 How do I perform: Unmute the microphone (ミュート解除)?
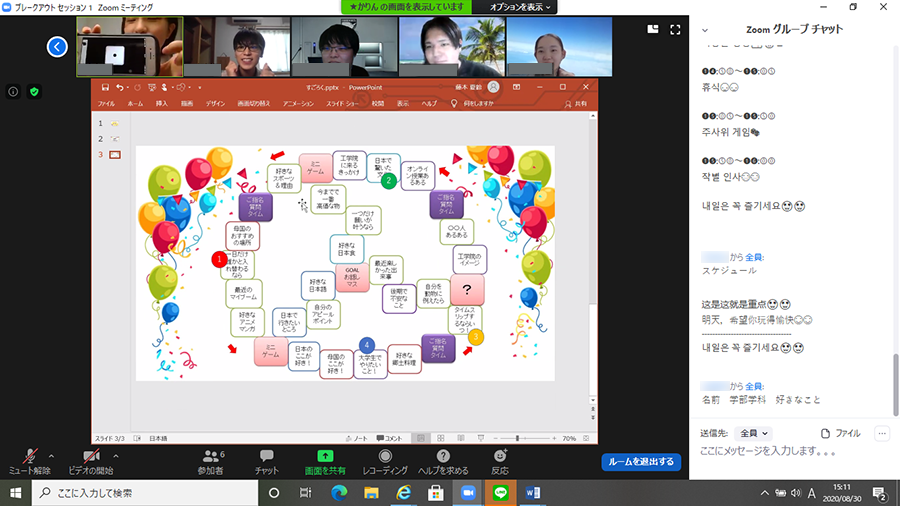pos(29,456)
